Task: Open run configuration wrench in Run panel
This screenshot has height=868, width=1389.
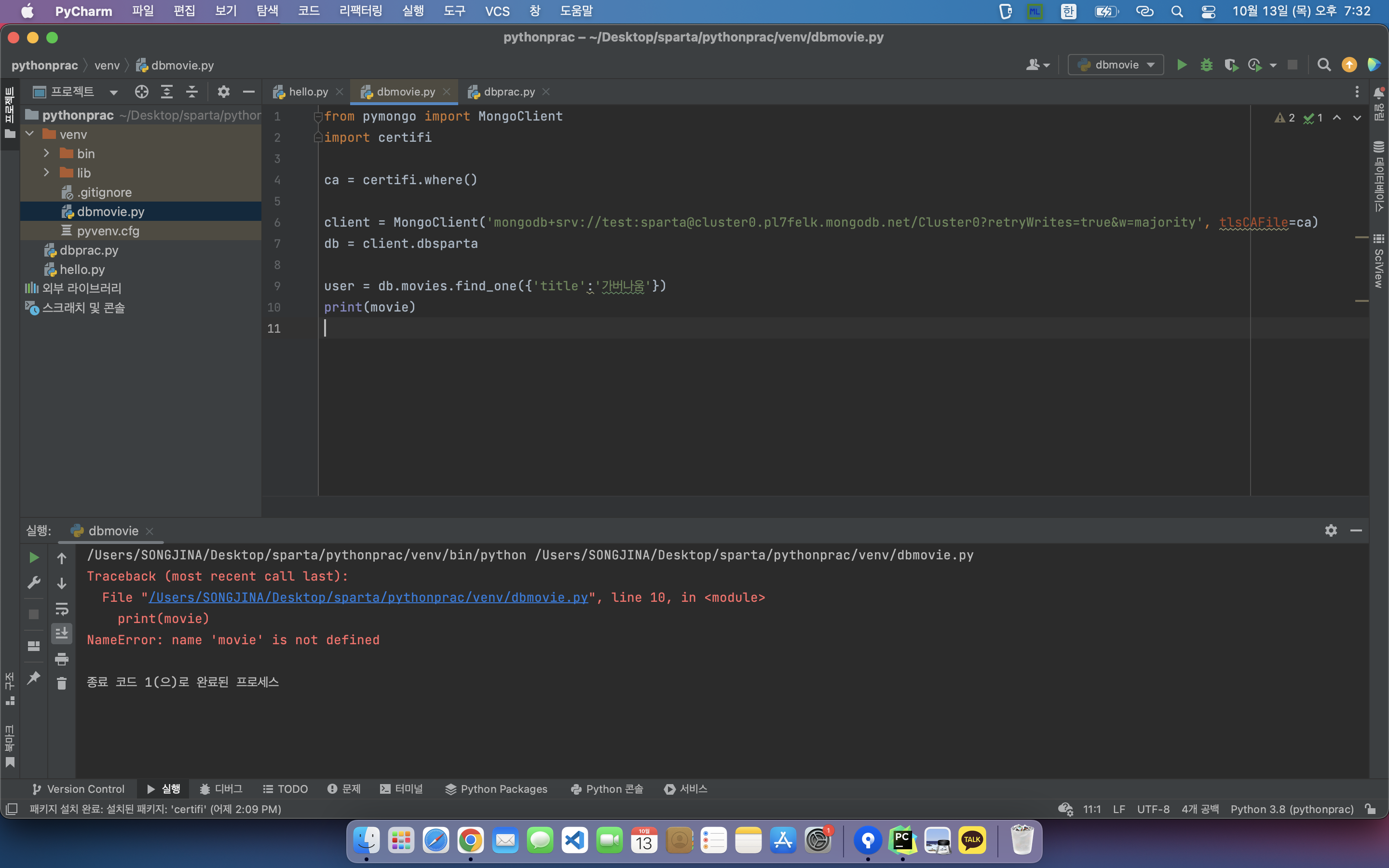Action: pyautogui.click(x=34, y=583)
